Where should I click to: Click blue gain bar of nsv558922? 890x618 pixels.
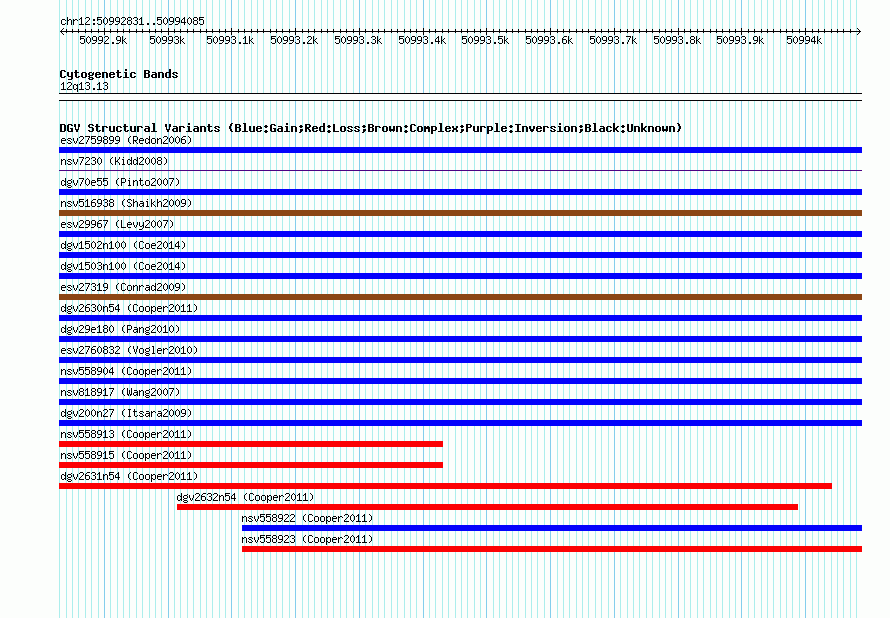552,528
